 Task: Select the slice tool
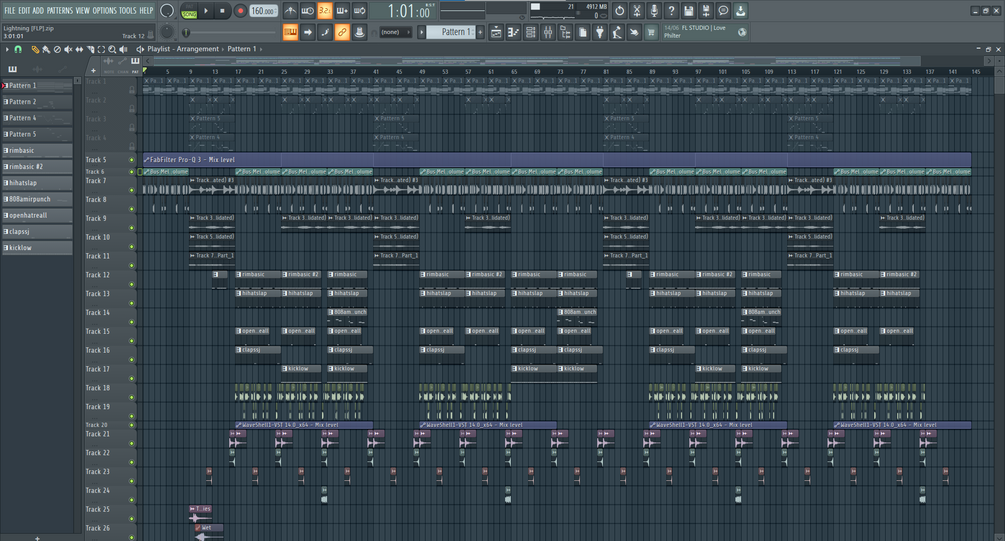pos(90,49)
